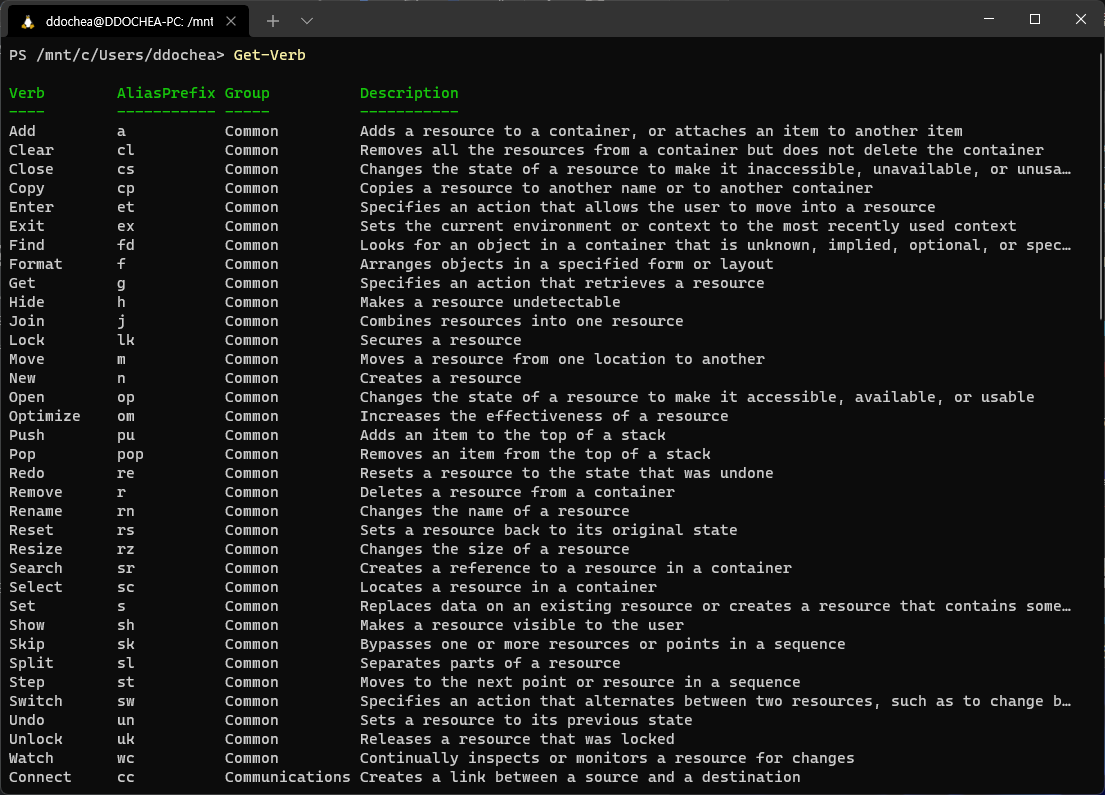Click the verb Switch
This screenshot has width=1105, height=795.
click(35, 702)
